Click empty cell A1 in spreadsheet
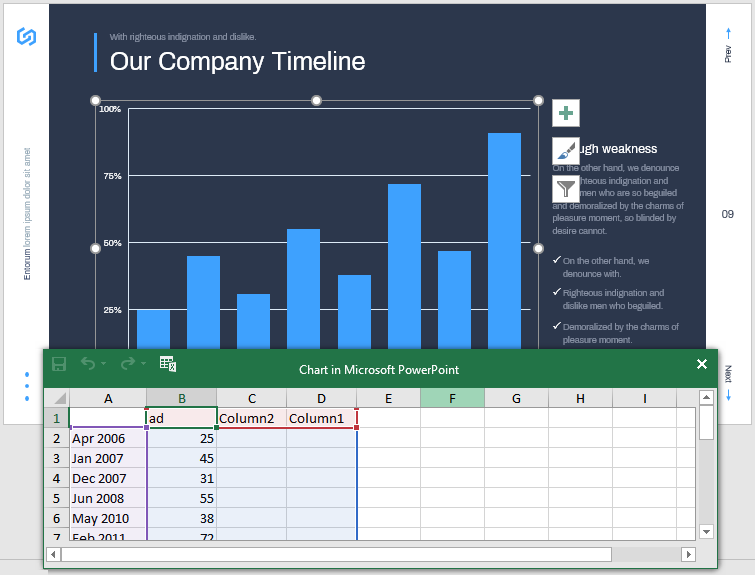Screen dimensions: 755x575 click(x=108, y=418)
